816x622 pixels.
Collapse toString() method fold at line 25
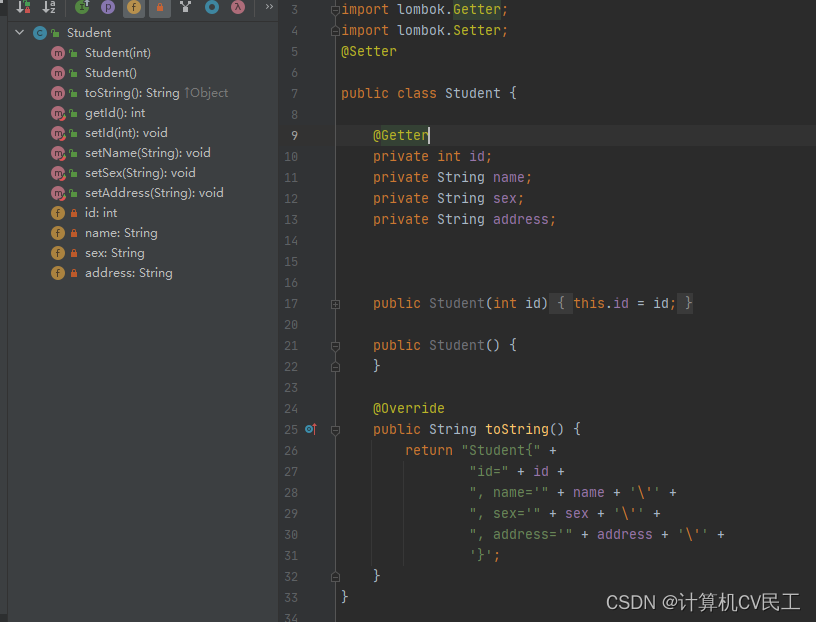click(x=336, y=430)
